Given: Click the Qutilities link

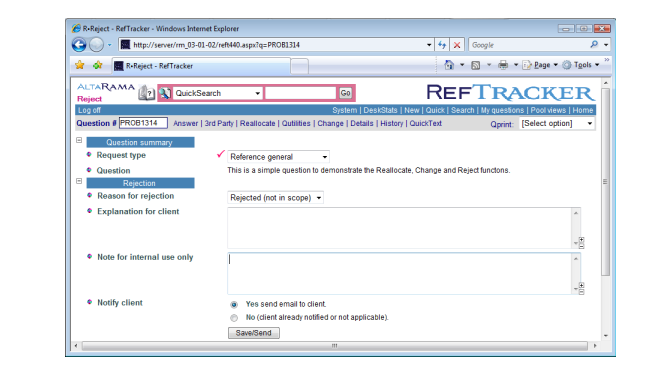Looking at the screenshot, I should pos(296,123).
